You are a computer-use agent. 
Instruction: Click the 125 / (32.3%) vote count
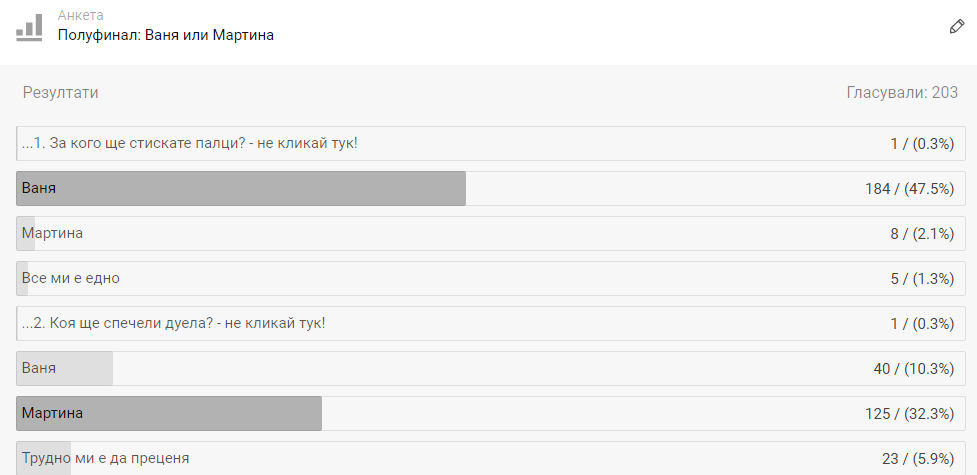(910, 413)
